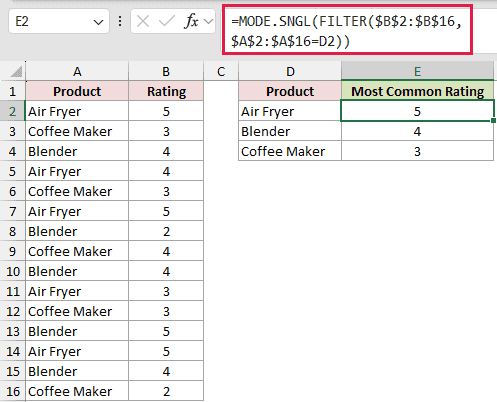Expand dropdown arrow beside fx button
Viewport: 497px width, 402px height.
[209, 22]
